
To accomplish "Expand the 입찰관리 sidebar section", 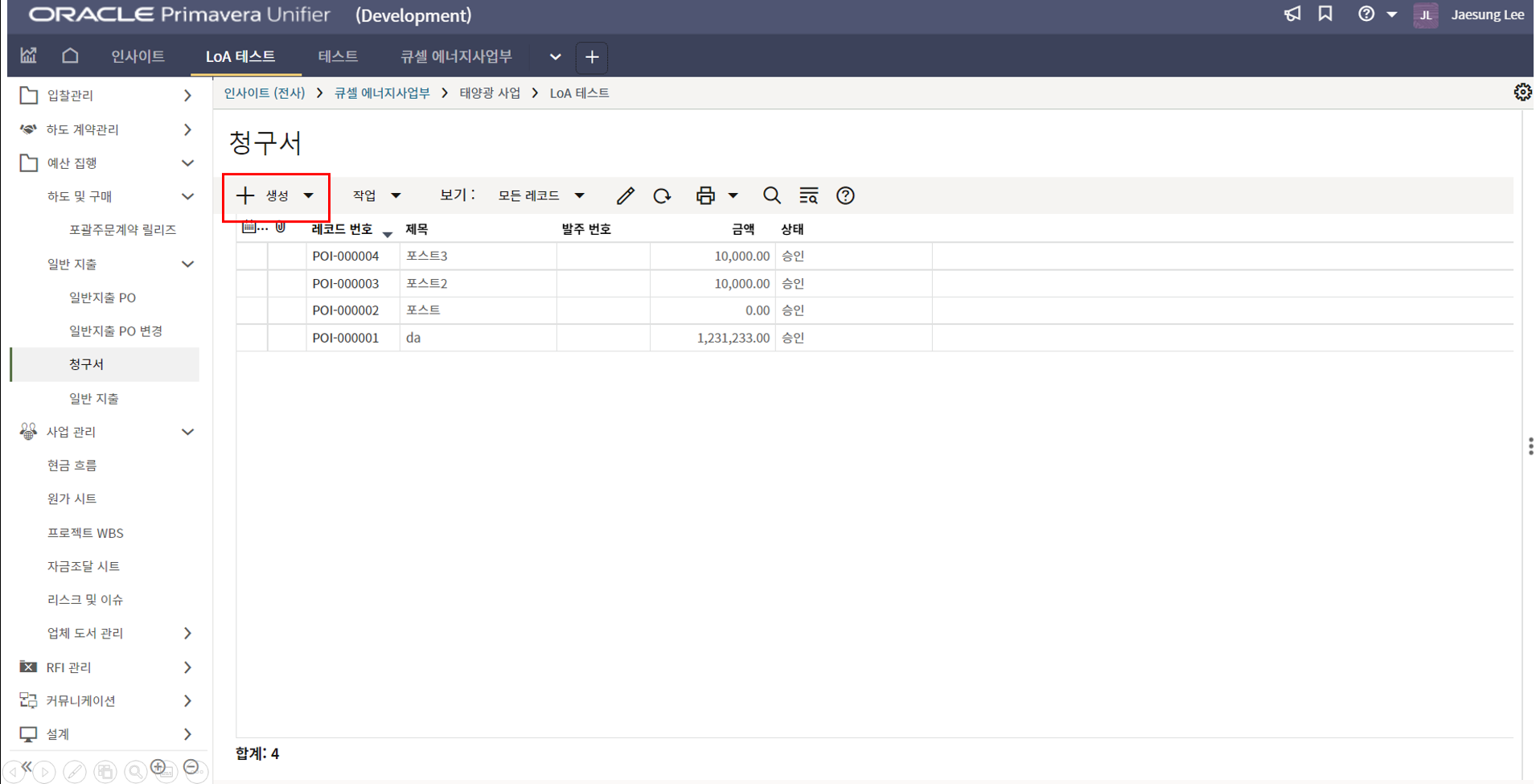I will point(187,96).
